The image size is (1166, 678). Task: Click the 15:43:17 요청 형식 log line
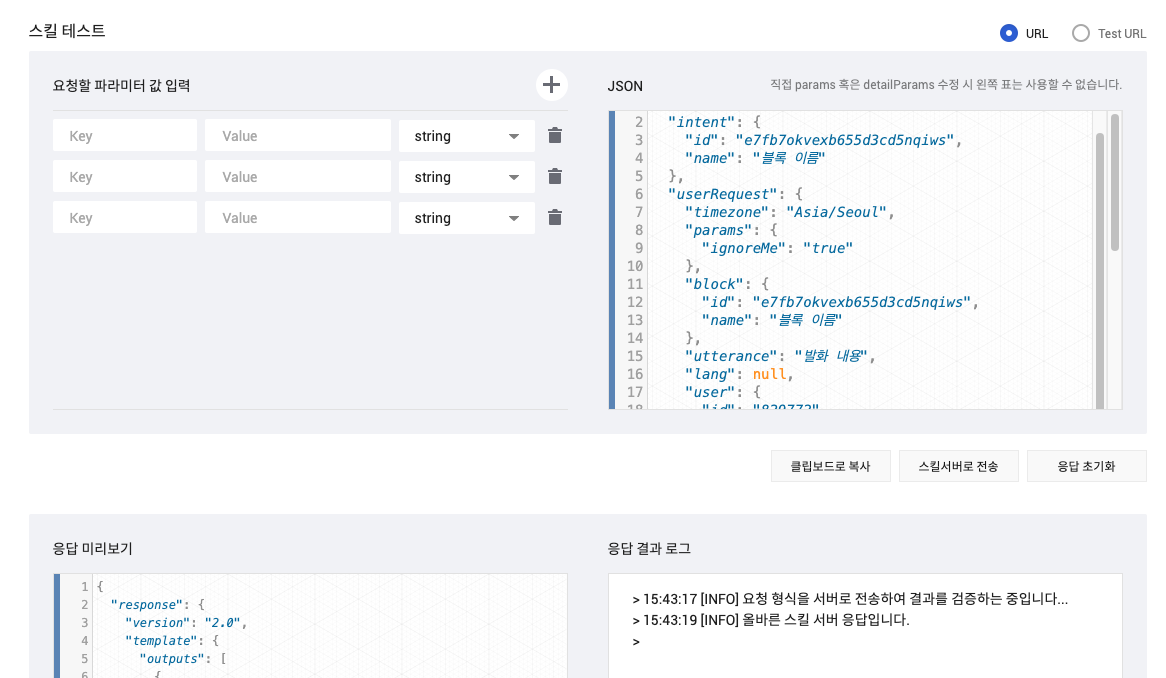(850, 599)
